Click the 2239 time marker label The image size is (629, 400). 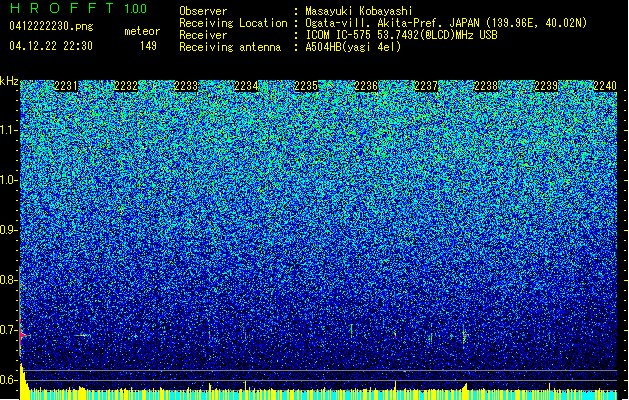point(547,86)
